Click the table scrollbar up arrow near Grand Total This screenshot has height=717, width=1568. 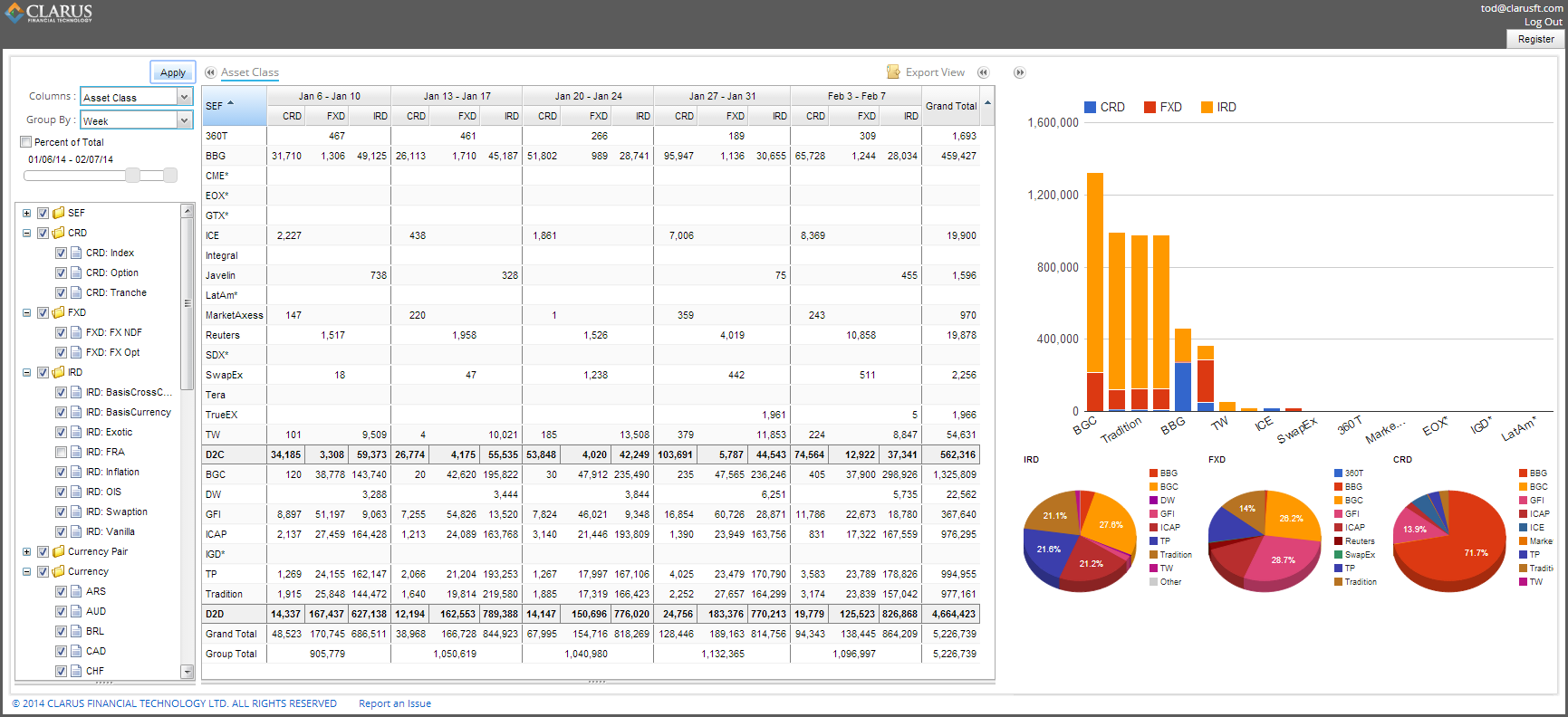pyautogui.click(x=987, y=103)
